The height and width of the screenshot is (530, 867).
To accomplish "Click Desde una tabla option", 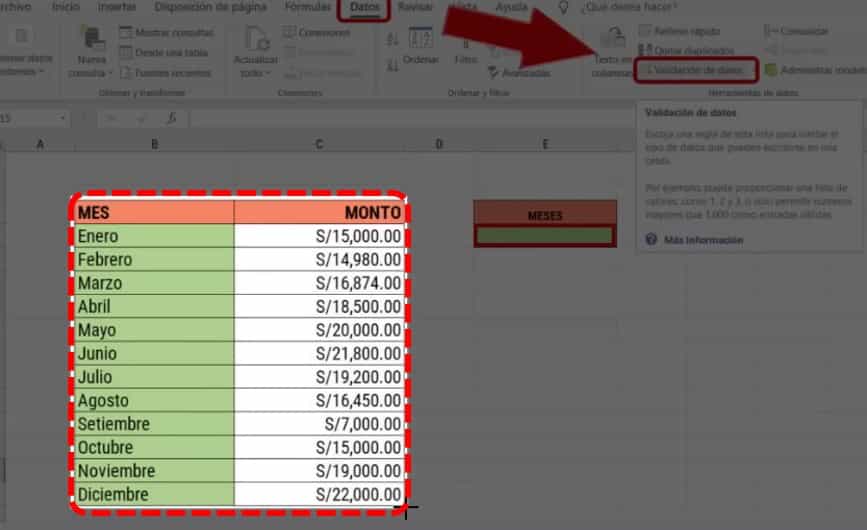I will click(166, 53).
